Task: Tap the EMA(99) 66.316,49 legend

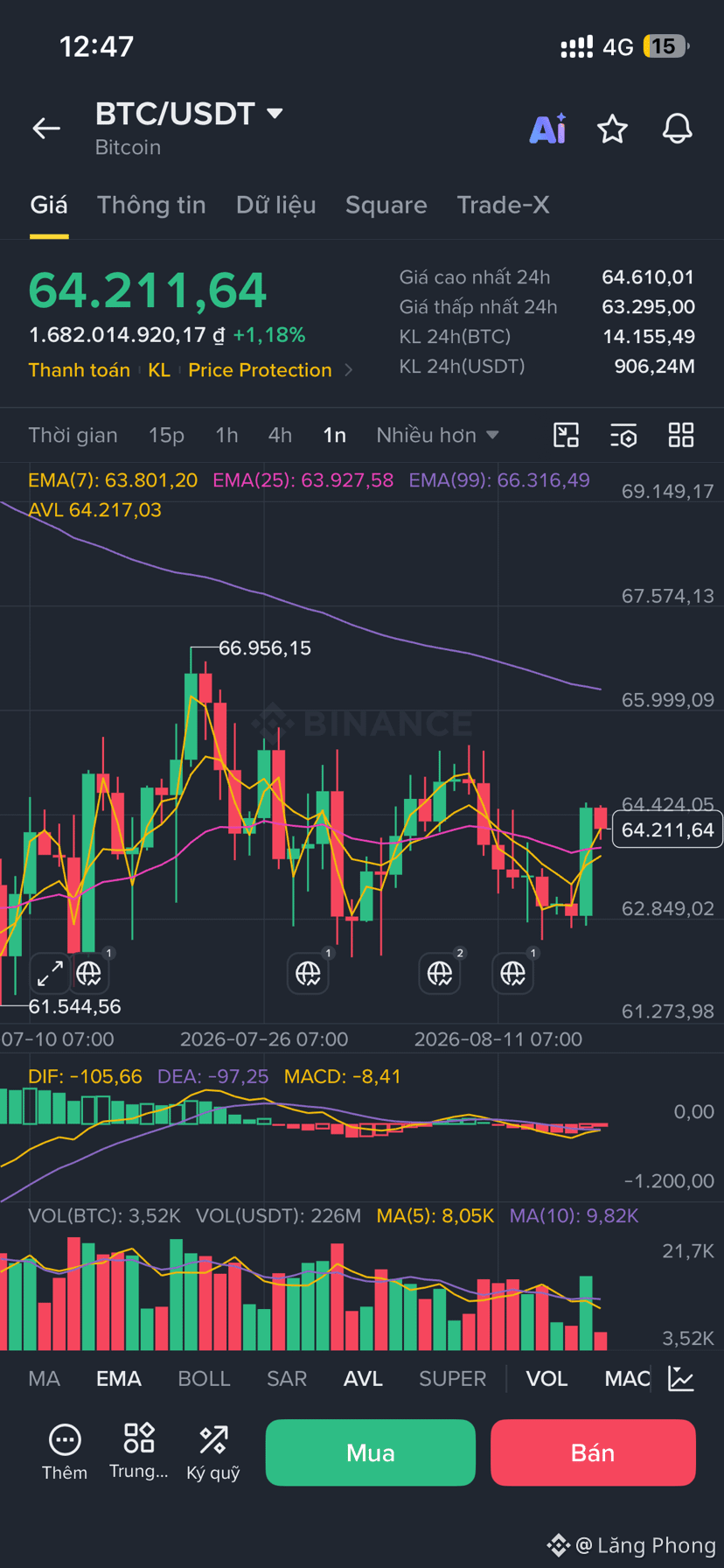Action: (x=499, y=480)
